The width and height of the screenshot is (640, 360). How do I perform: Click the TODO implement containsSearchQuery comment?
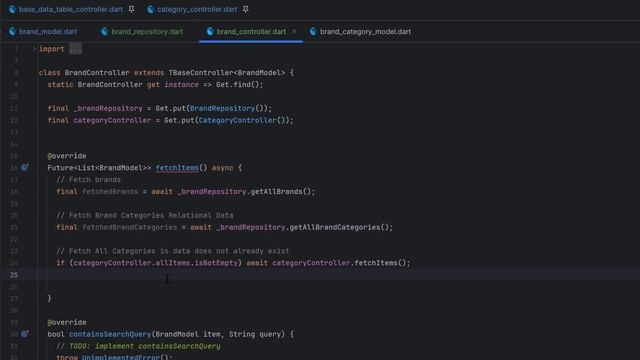[x=138, y=346]
